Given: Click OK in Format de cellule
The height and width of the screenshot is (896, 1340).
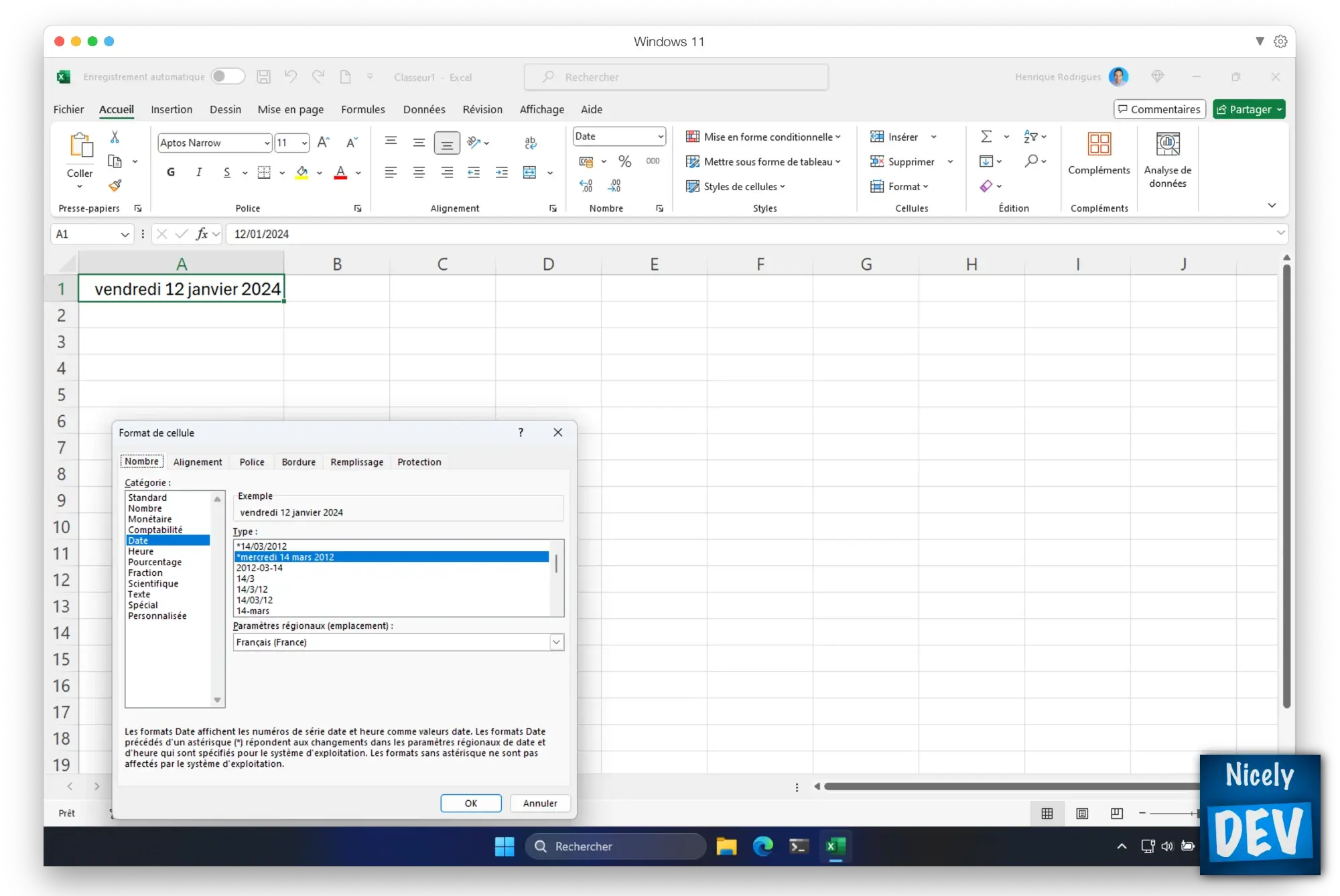Looking at the screenshot, I should 471,803.
